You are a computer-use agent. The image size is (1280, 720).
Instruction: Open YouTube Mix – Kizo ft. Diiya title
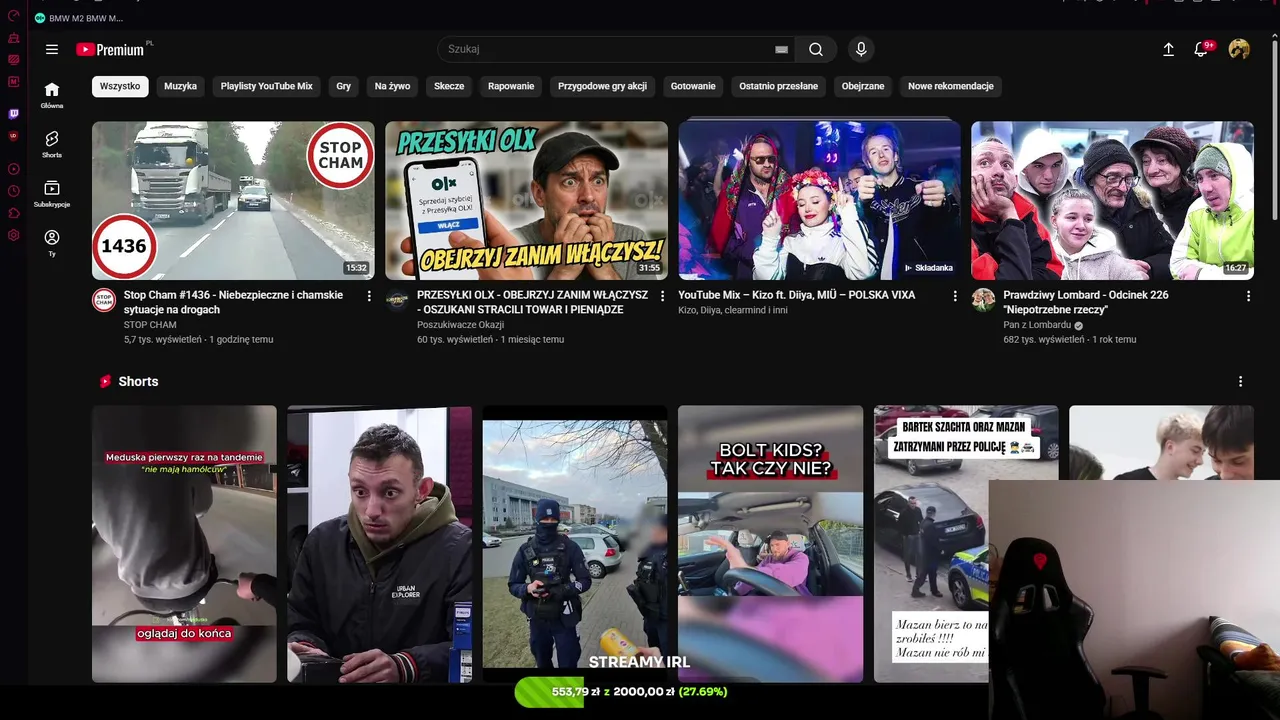click(x=797, y=295)
